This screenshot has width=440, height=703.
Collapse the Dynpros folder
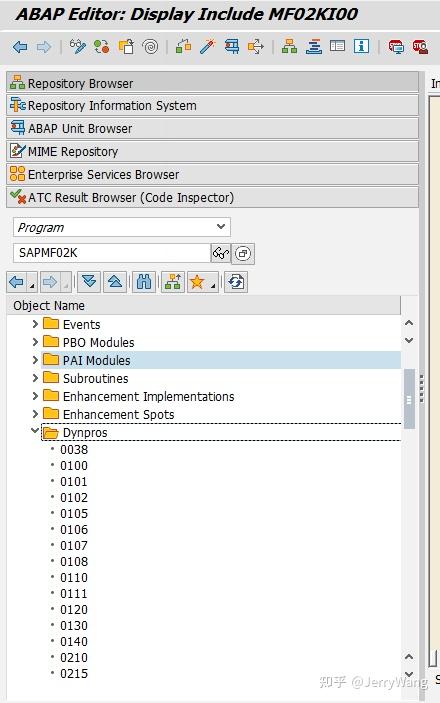click(35, 431)
